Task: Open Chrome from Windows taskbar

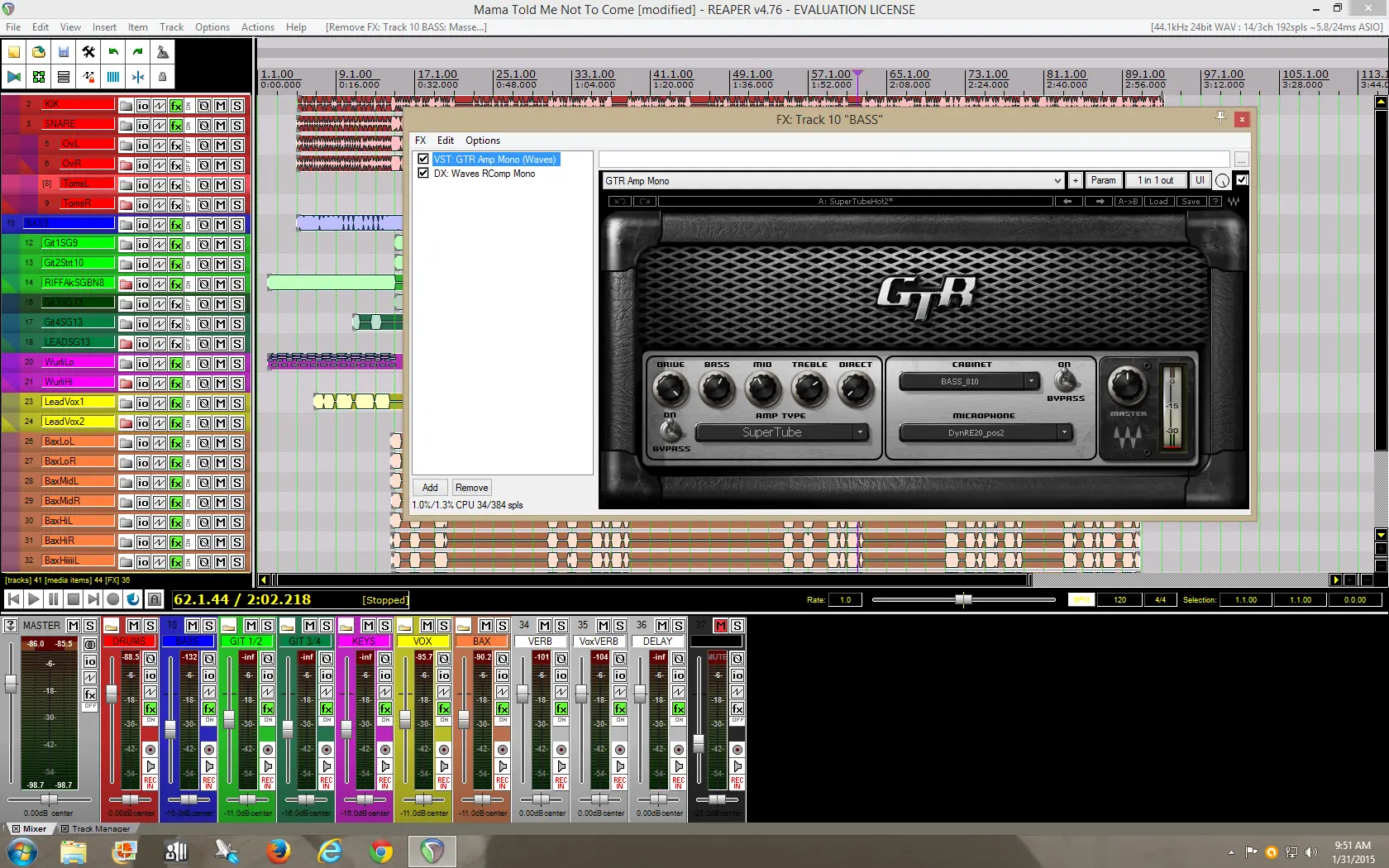Action: pyautogui.click(x=381, y=851)
